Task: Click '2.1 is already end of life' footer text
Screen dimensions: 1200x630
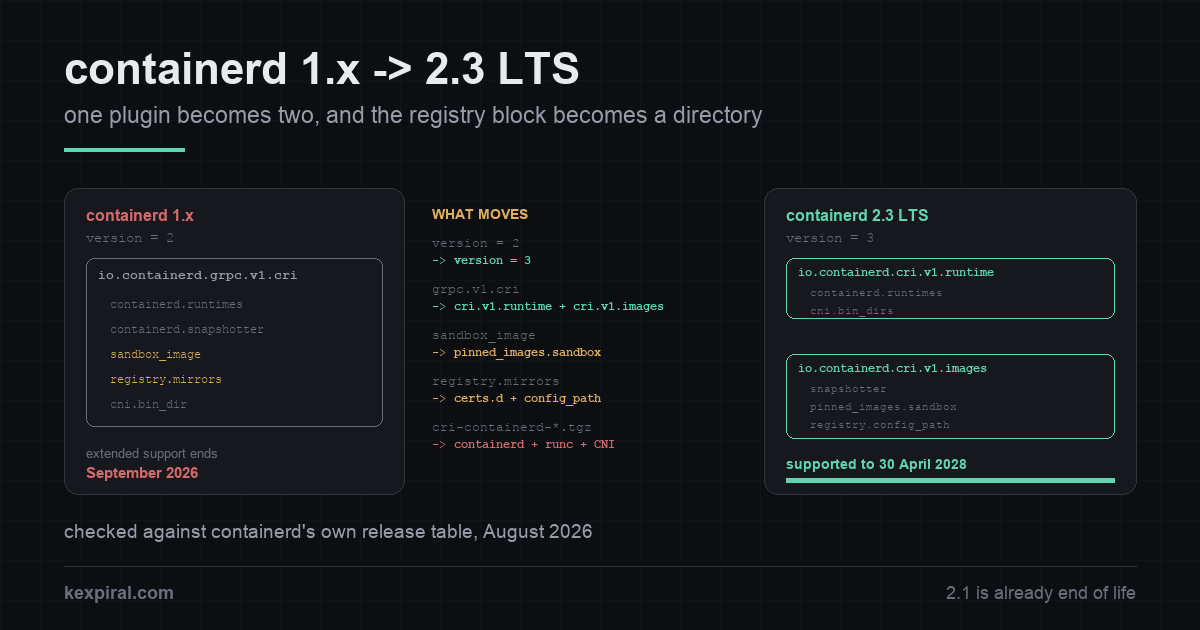Action: [x=1041, y=593]
